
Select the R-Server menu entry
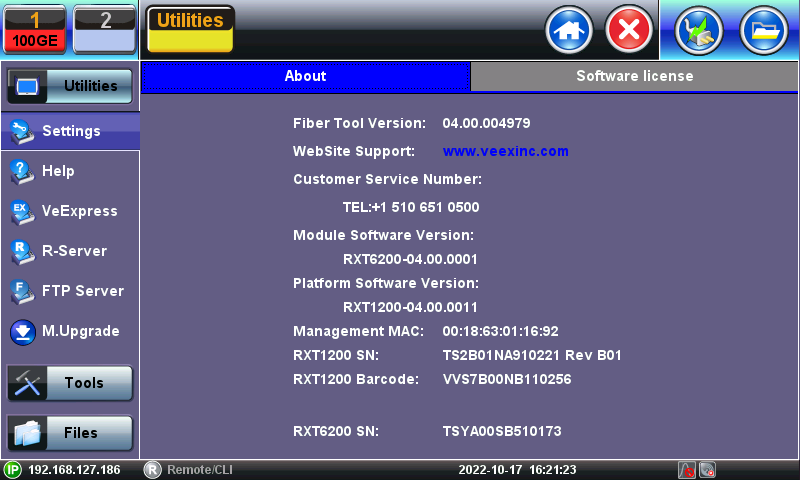tap(70, 251)
